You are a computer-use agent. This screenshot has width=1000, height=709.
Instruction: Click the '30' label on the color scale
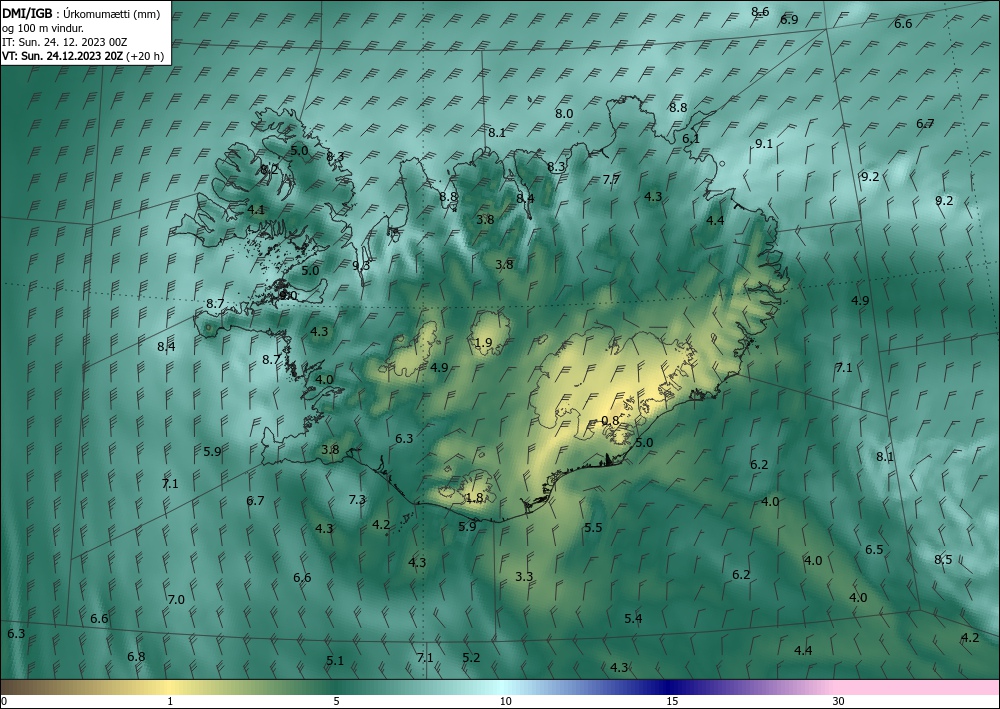(x=838, y=702)
